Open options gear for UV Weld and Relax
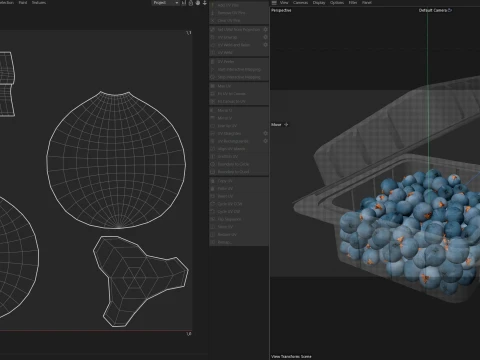The image size is (480, 360). (x=265, y=45)
